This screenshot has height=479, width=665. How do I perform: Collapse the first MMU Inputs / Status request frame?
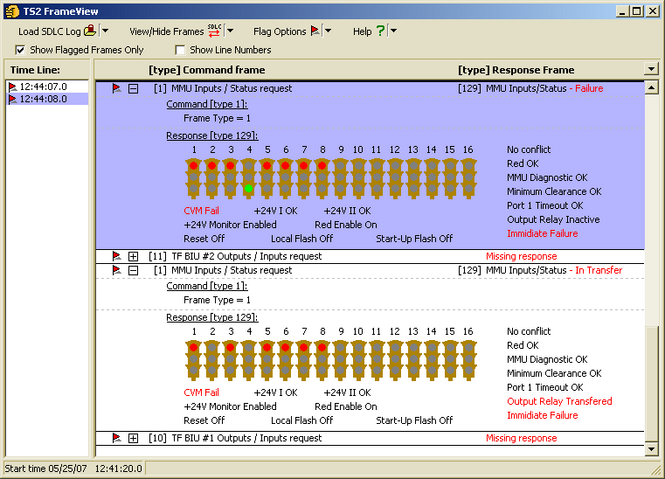[x=133, y=89]
